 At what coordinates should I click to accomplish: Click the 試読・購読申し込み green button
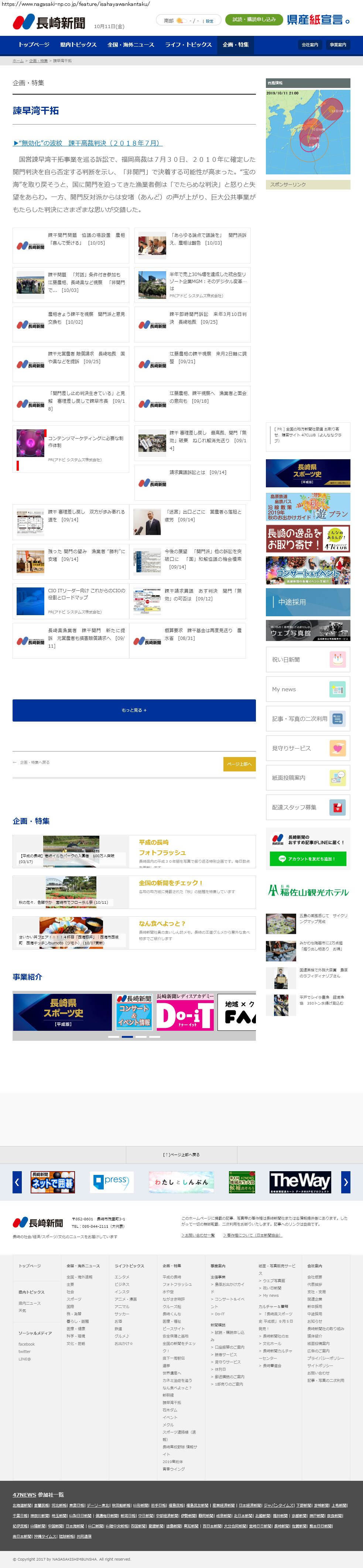(x=254, y=20)
